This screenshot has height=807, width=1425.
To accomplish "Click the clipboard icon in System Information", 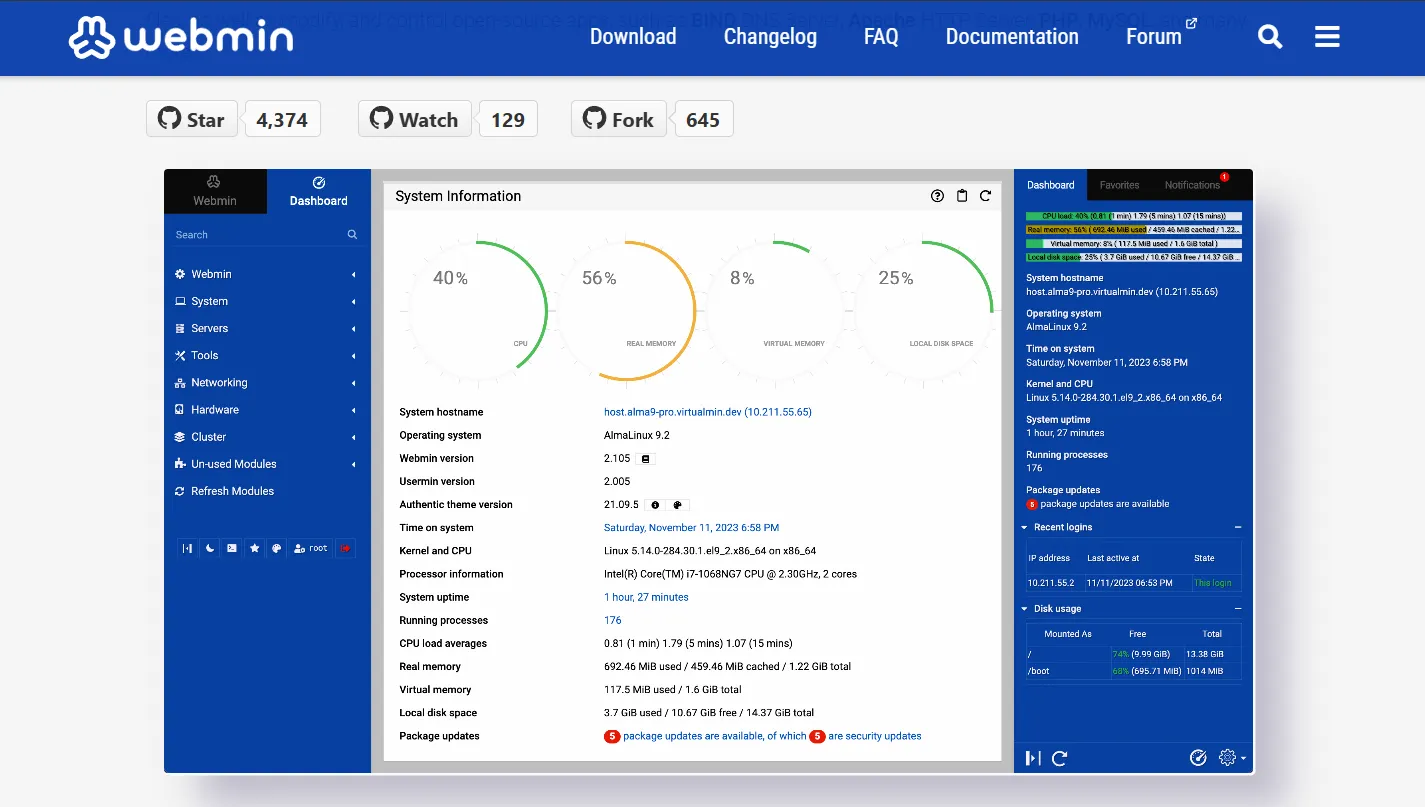I will 962,196.
